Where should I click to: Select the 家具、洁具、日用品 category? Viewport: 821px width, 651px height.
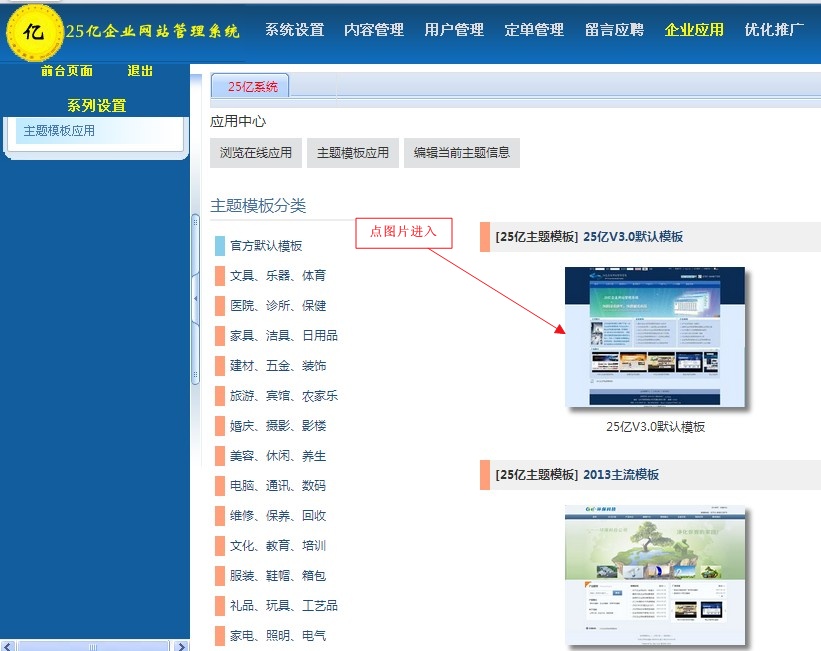[x=284, y=335]
